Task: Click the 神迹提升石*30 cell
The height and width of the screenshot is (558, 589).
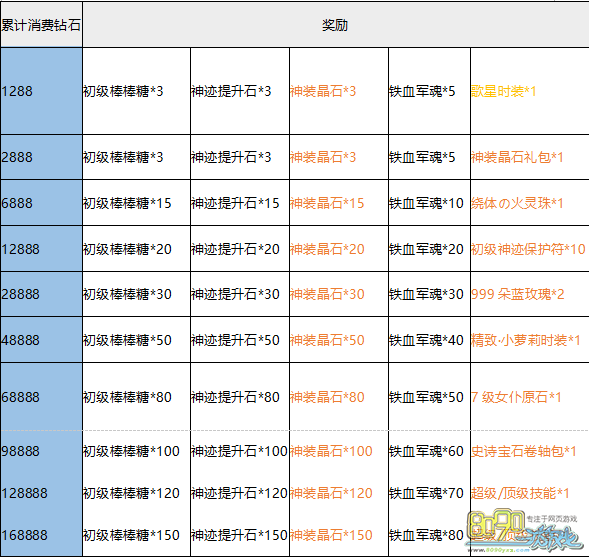Action: 240,294
